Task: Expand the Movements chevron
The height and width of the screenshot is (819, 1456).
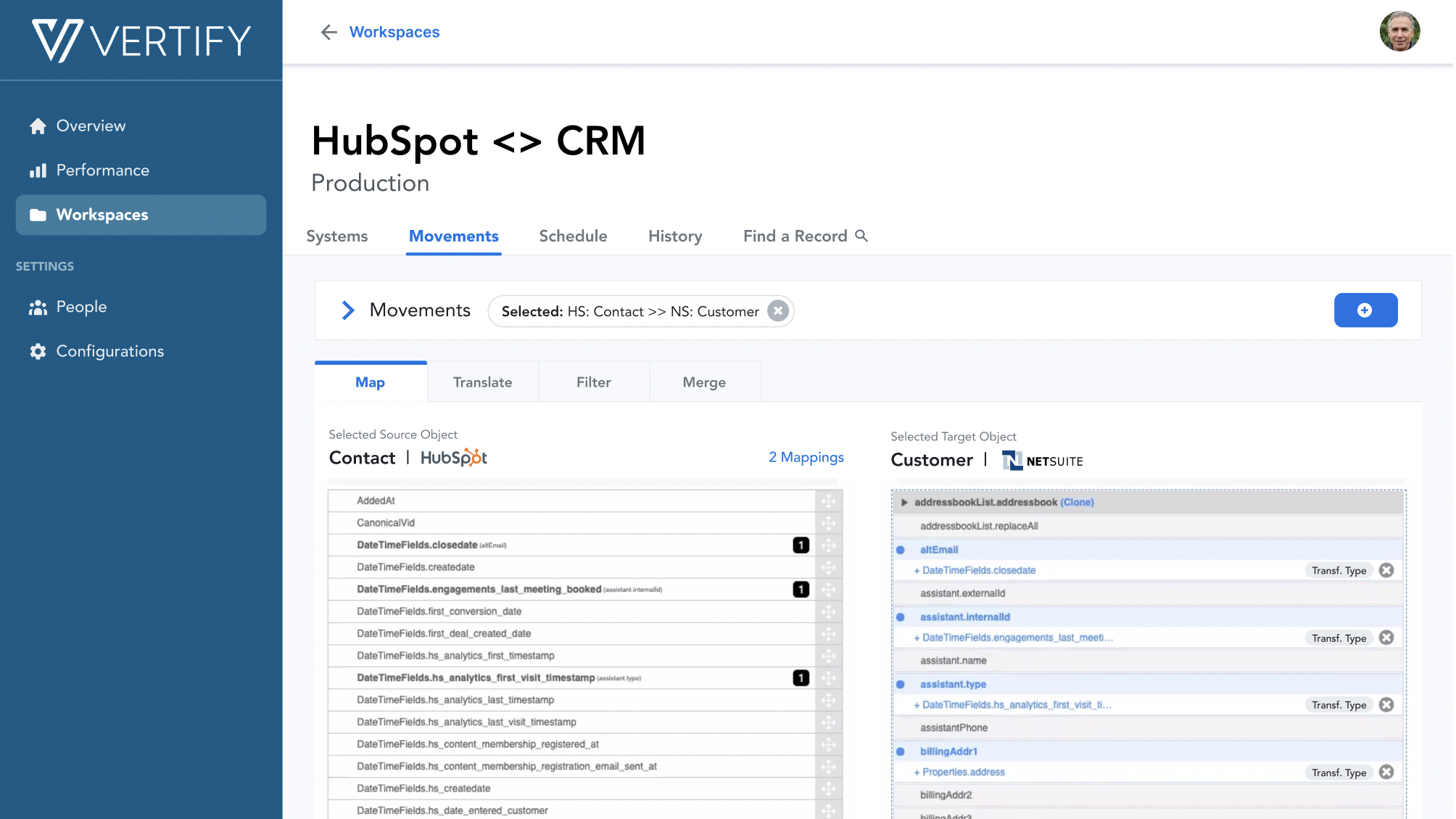Action: click(348, 310)
